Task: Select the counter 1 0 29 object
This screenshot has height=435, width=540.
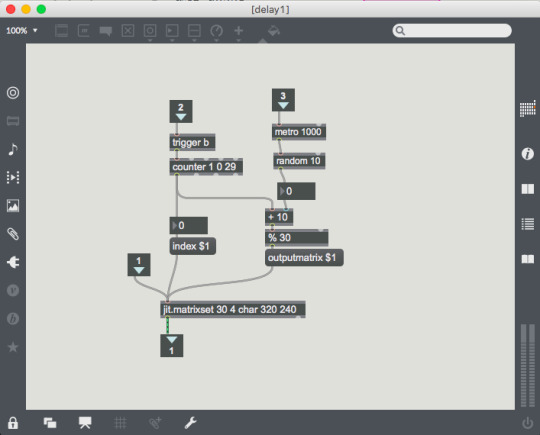Action: pos(206,167)
